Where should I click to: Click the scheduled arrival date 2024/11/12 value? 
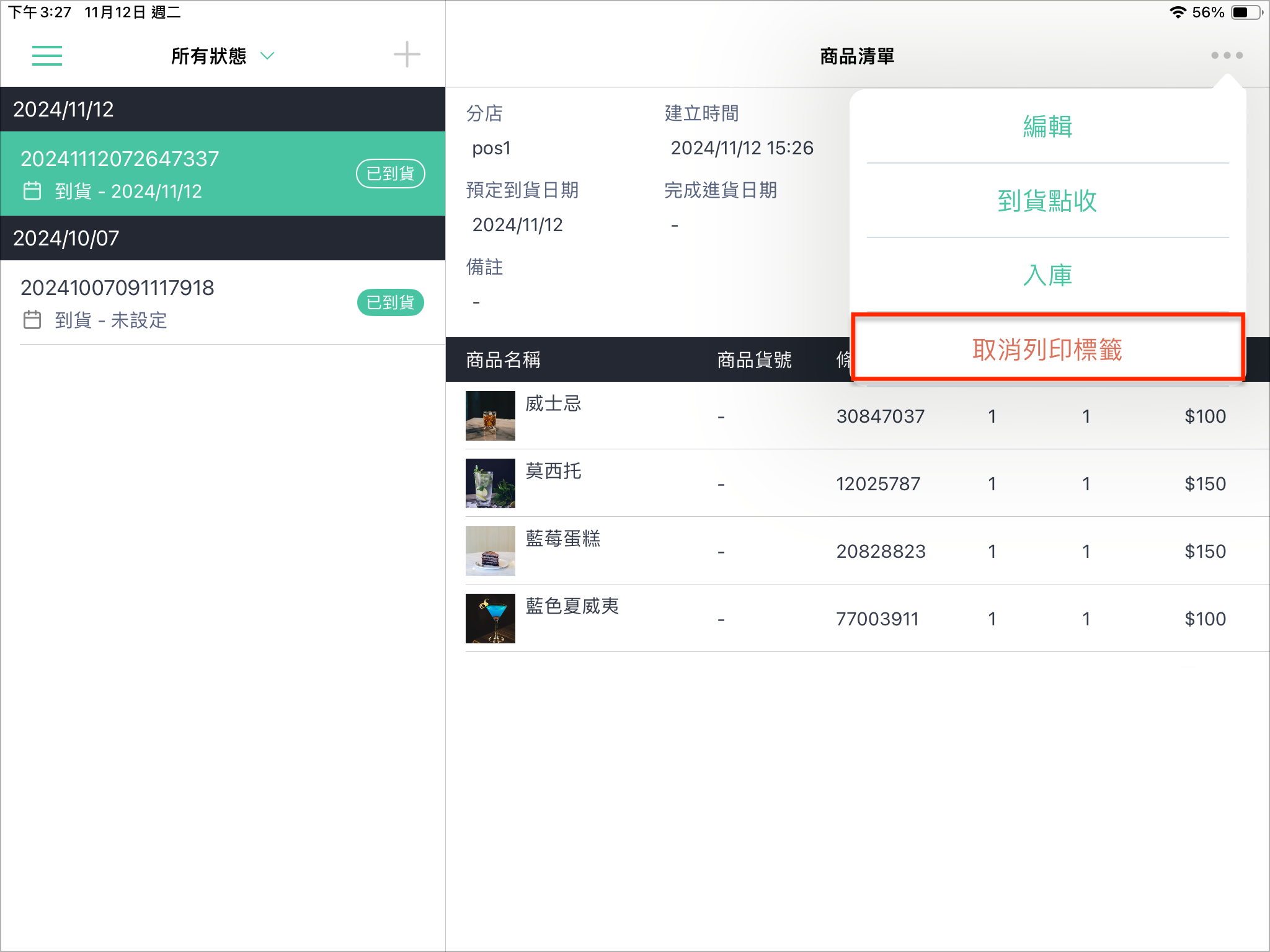click(x=517, y=225)
